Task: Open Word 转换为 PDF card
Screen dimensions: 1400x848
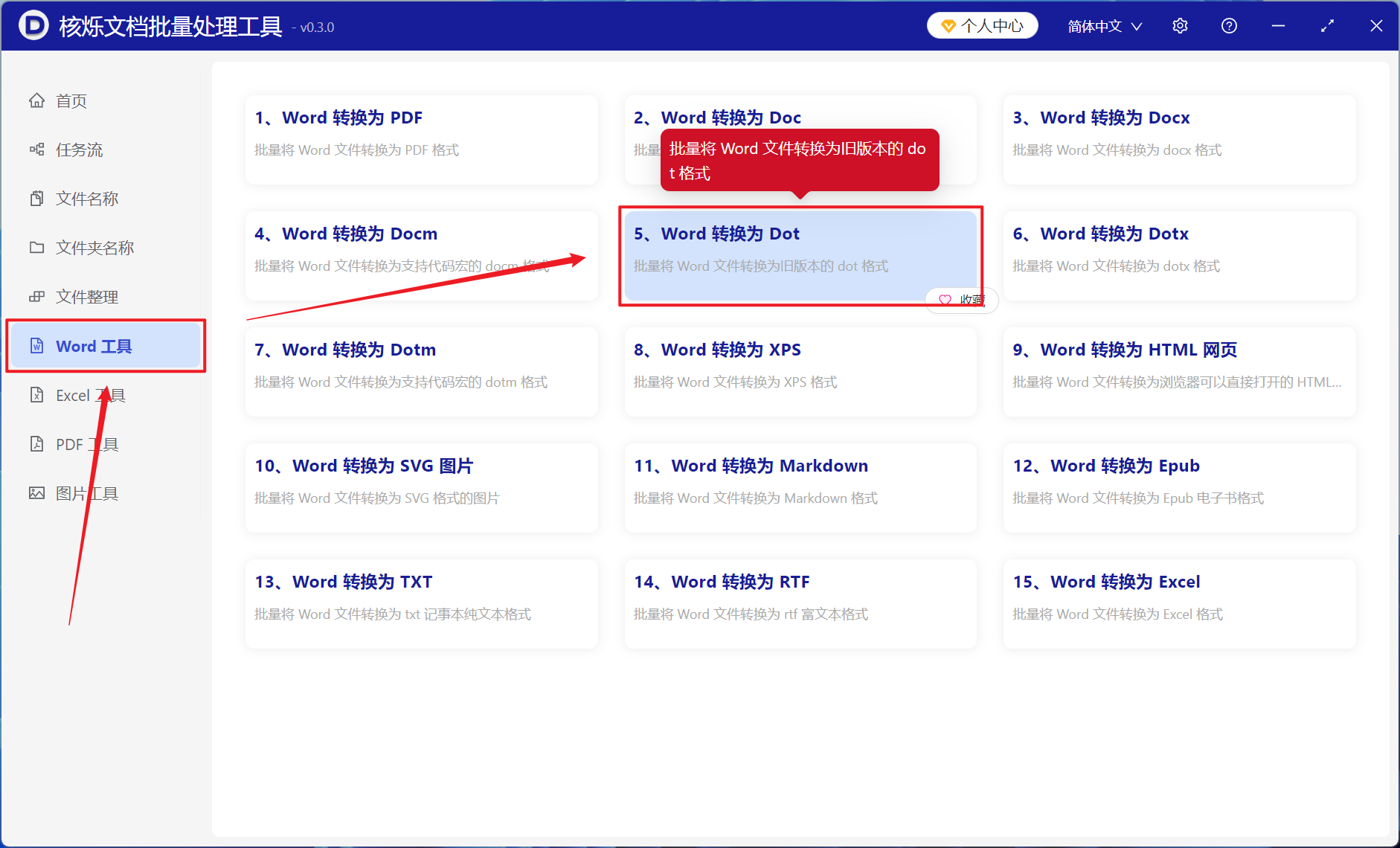Action: tap(422, 139)
